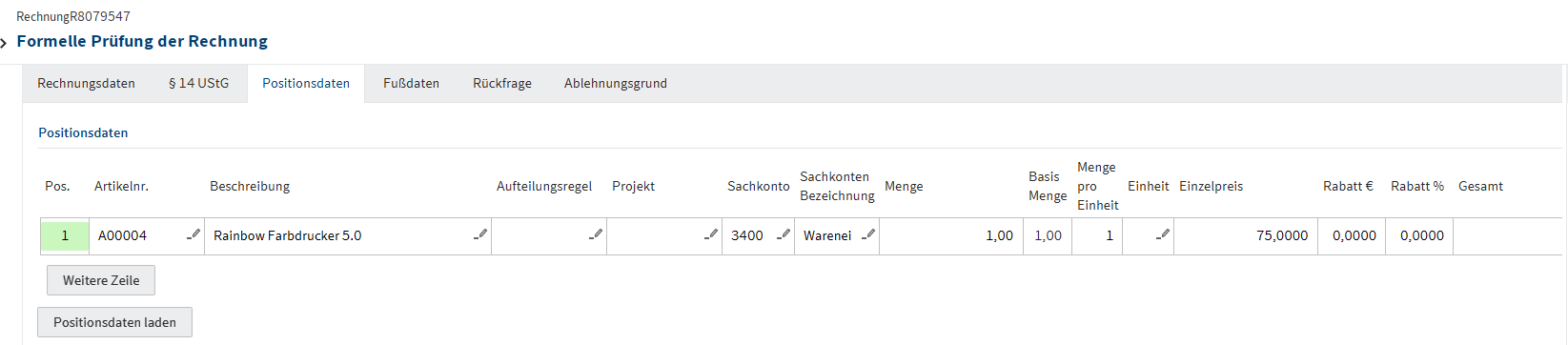
Task: Click the Positionsdaten laden button
Action: [114, 322]
